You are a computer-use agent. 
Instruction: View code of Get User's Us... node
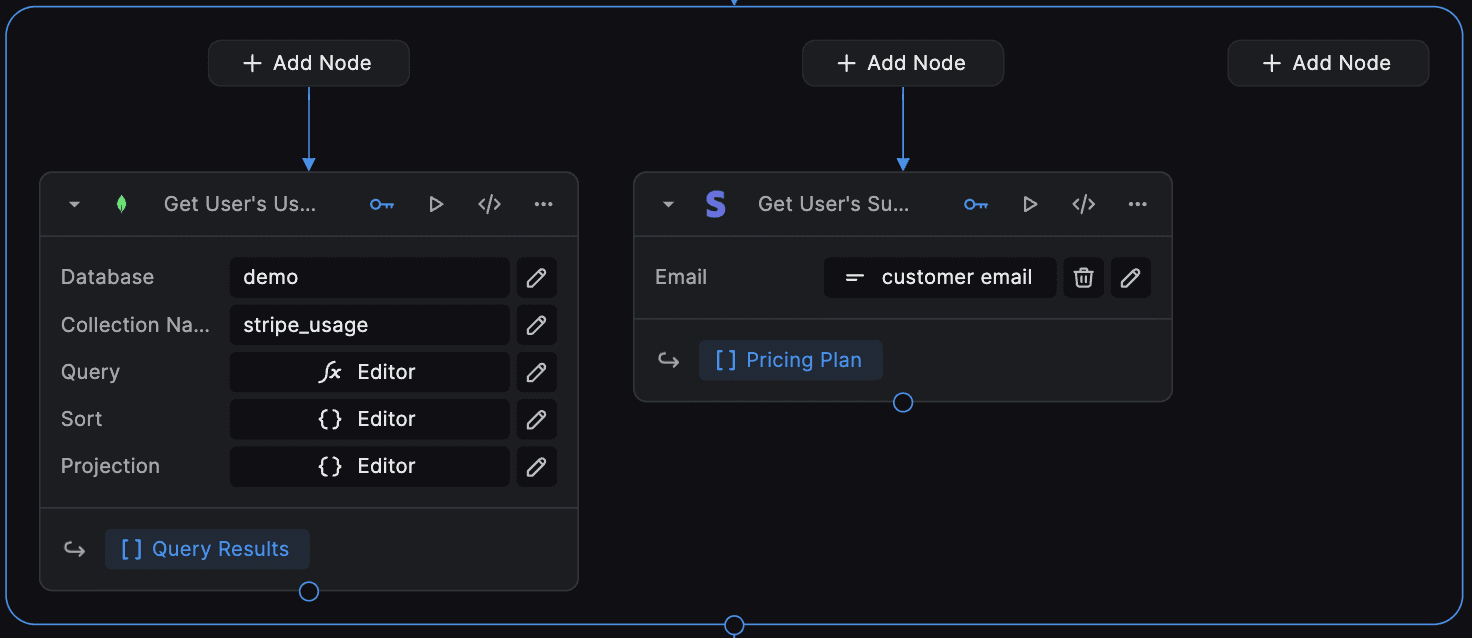[x=489, y=204]
